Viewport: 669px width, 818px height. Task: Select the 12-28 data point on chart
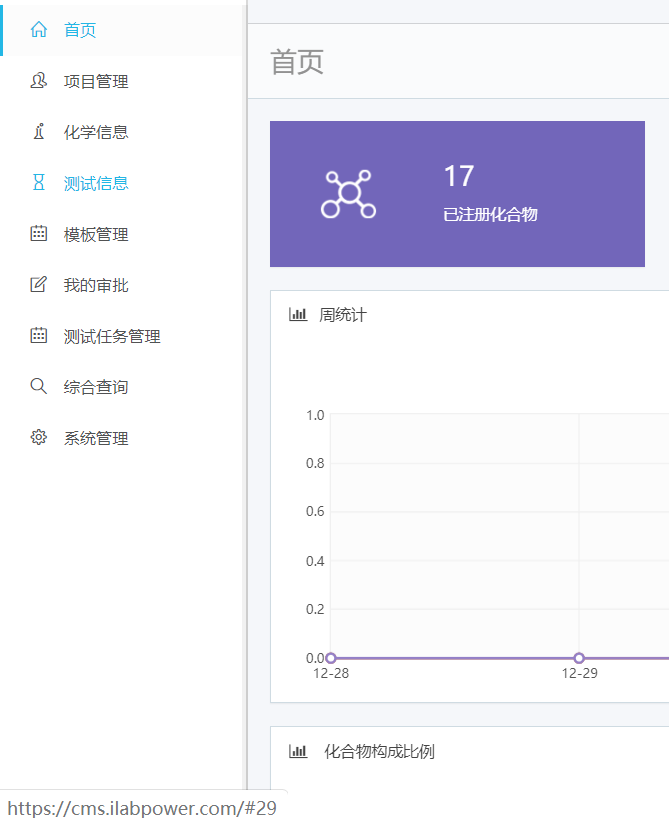pyautogui.click(x=330, y=658)
